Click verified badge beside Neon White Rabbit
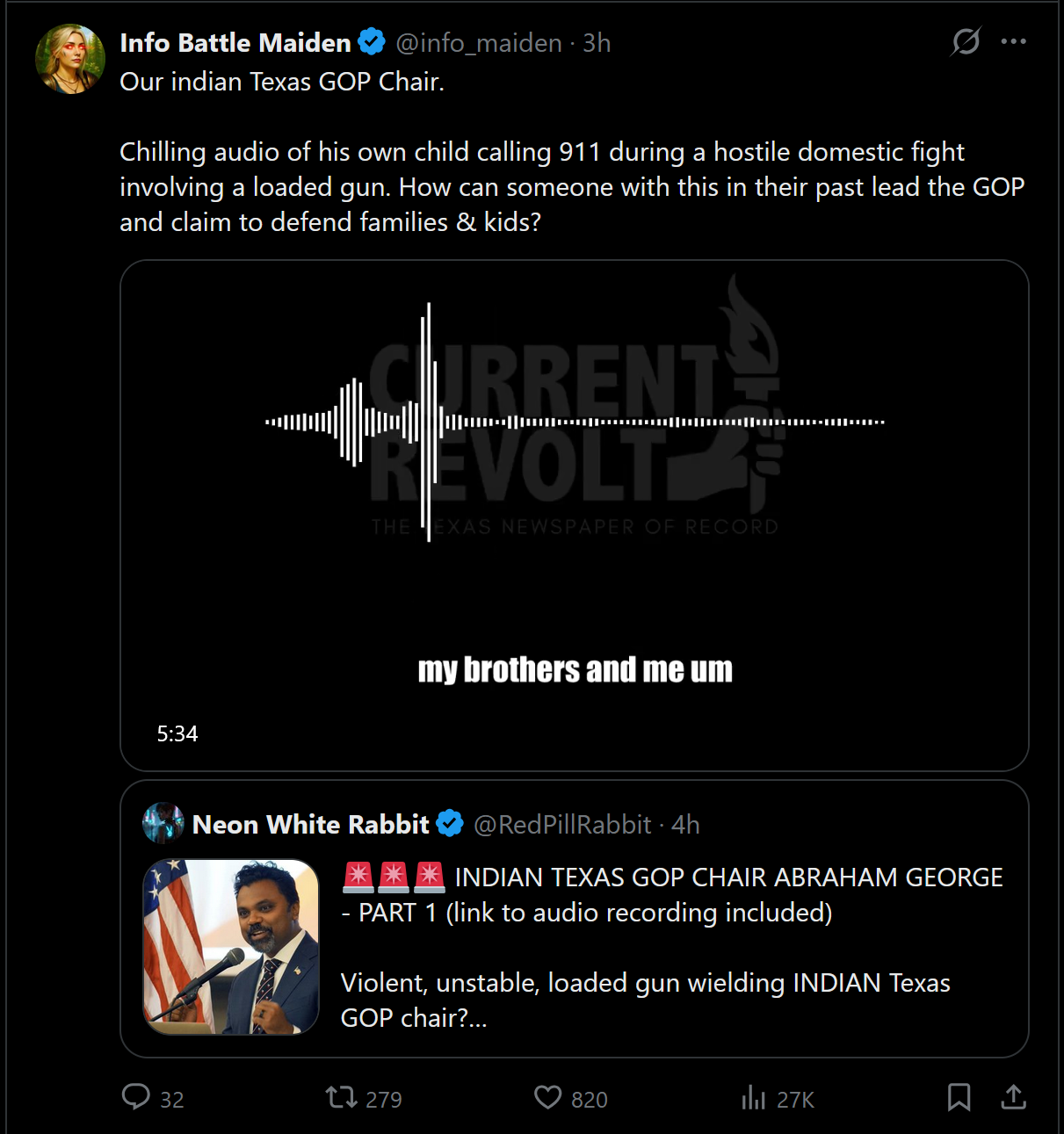 [x=450, y=824]
